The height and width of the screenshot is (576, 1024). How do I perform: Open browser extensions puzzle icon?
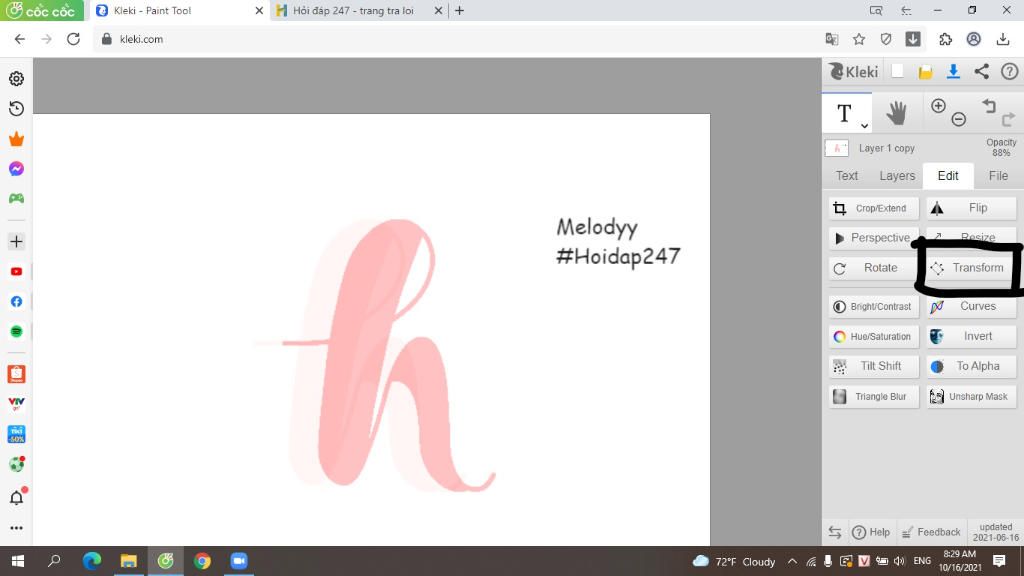click(945, 39)
